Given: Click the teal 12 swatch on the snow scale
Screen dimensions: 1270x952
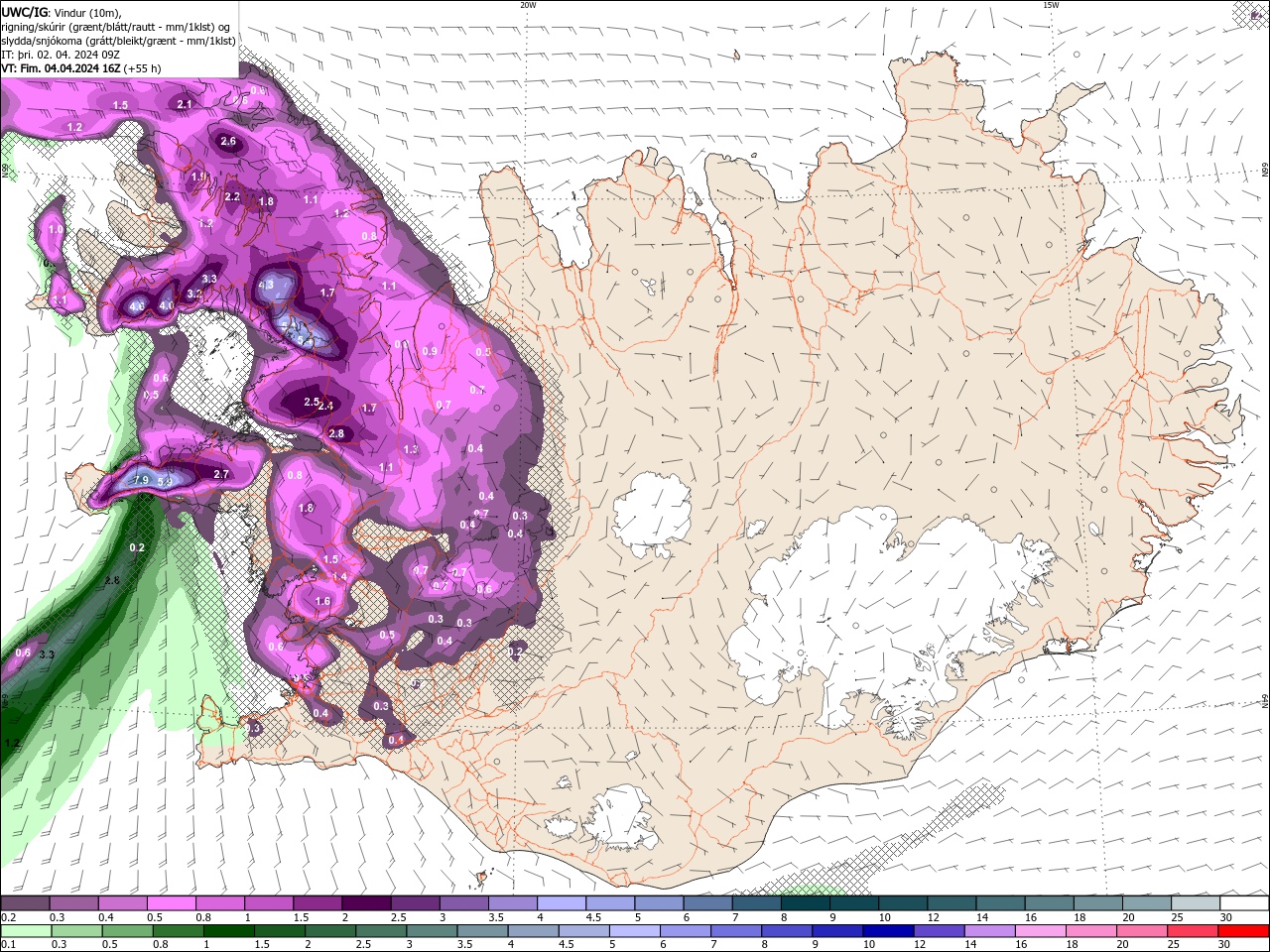Looking at the screenshot, I should pos(952,902).
